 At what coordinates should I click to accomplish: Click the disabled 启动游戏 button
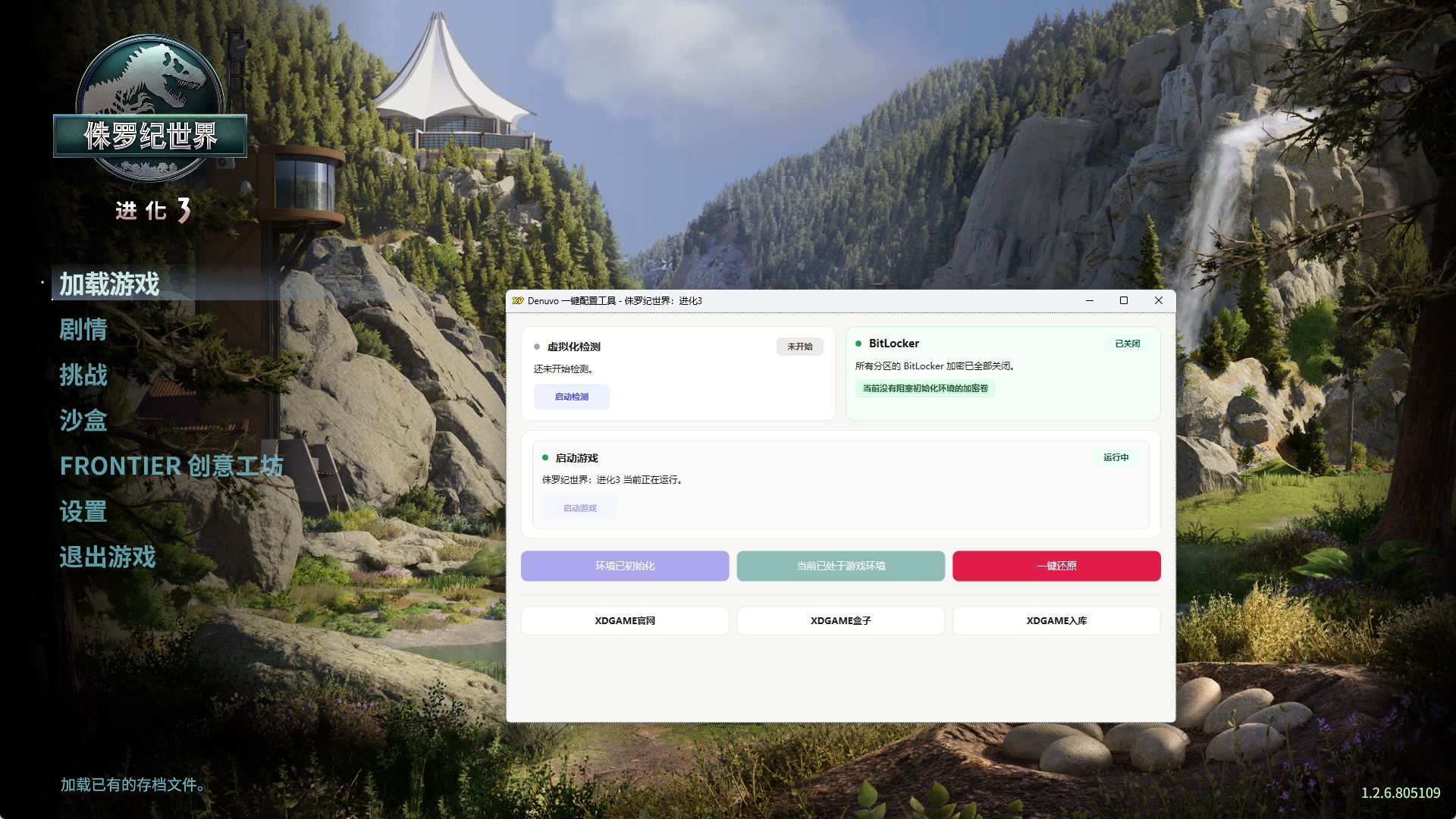pos(579,508)
